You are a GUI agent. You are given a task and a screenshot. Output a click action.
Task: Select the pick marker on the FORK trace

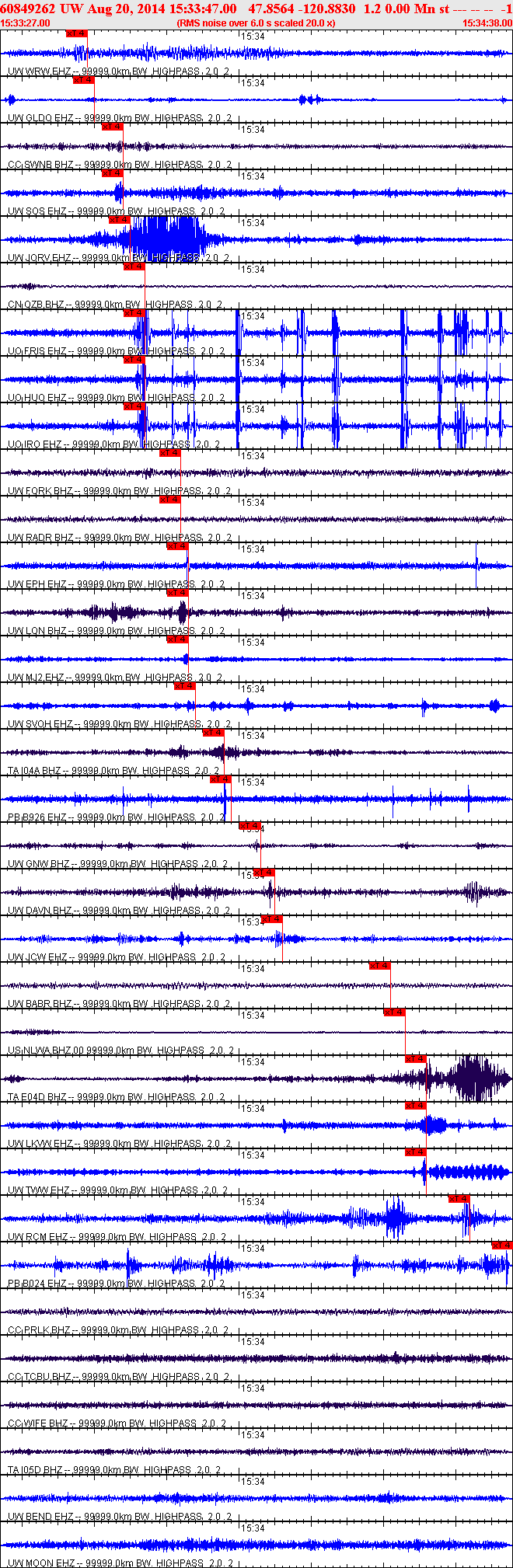point(170,453)
